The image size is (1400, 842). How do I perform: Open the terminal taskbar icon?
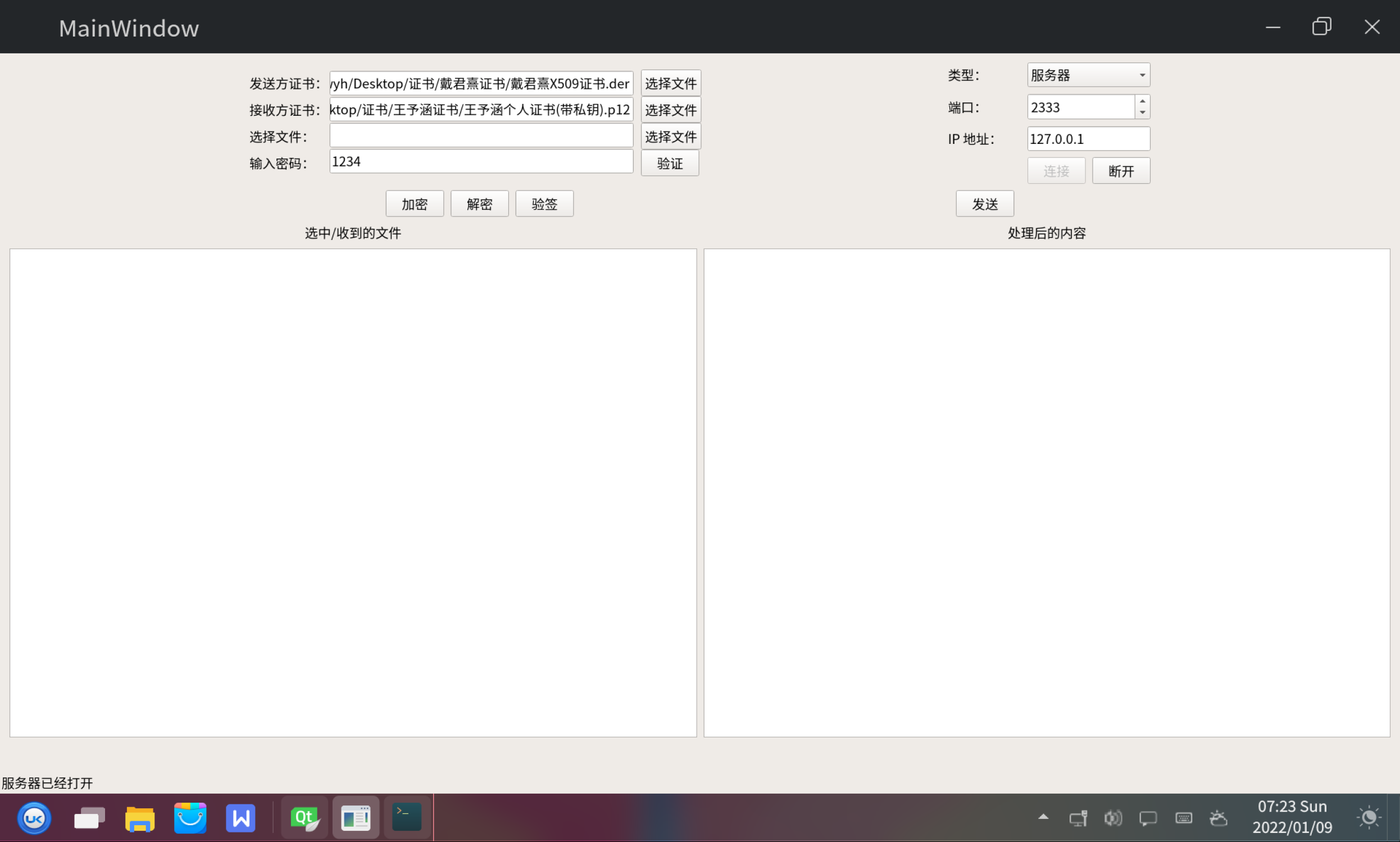coord(407,818)
